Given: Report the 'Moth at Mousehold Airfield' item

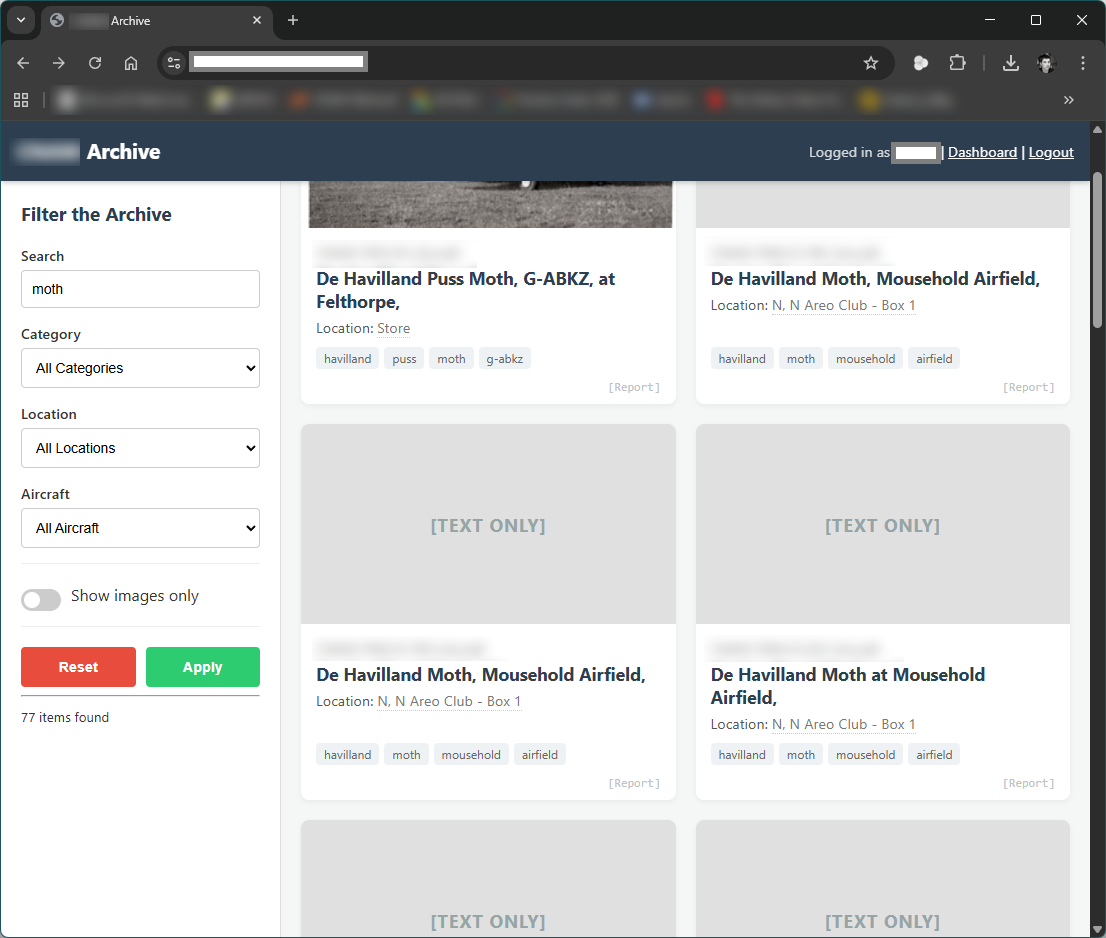Looking at the screenshot, I should pyautogui.click(x=1028, y=783).
